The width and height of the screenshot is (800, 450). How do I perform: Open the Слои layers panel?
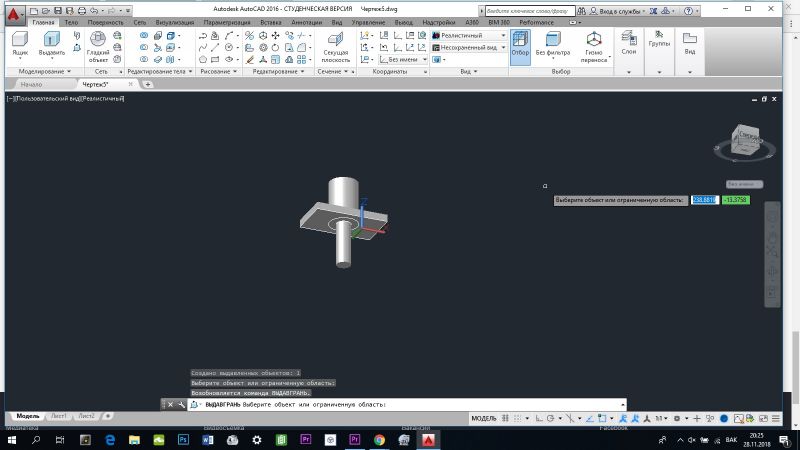[628, 43]
